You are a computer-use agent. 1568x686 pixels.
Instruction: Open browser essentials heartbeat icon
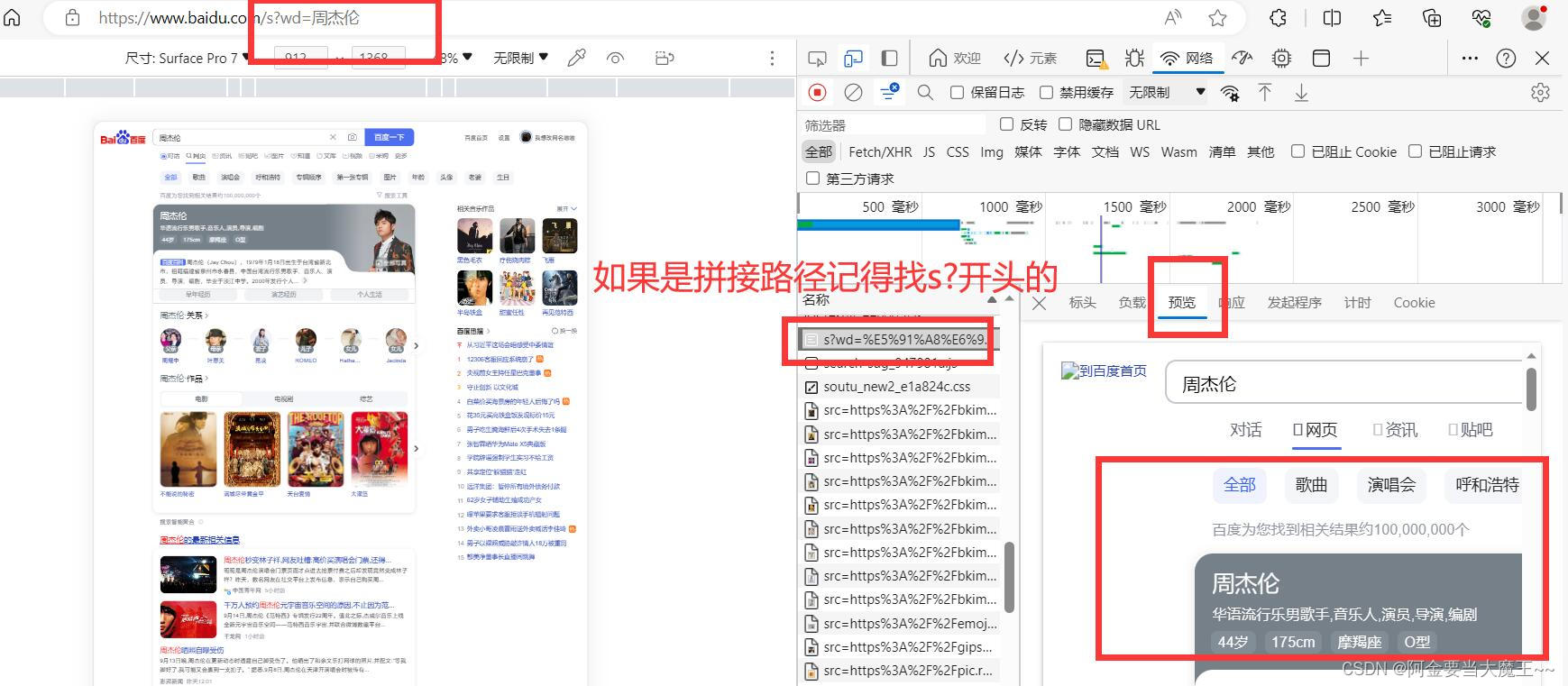click(x=1481, y=17)
